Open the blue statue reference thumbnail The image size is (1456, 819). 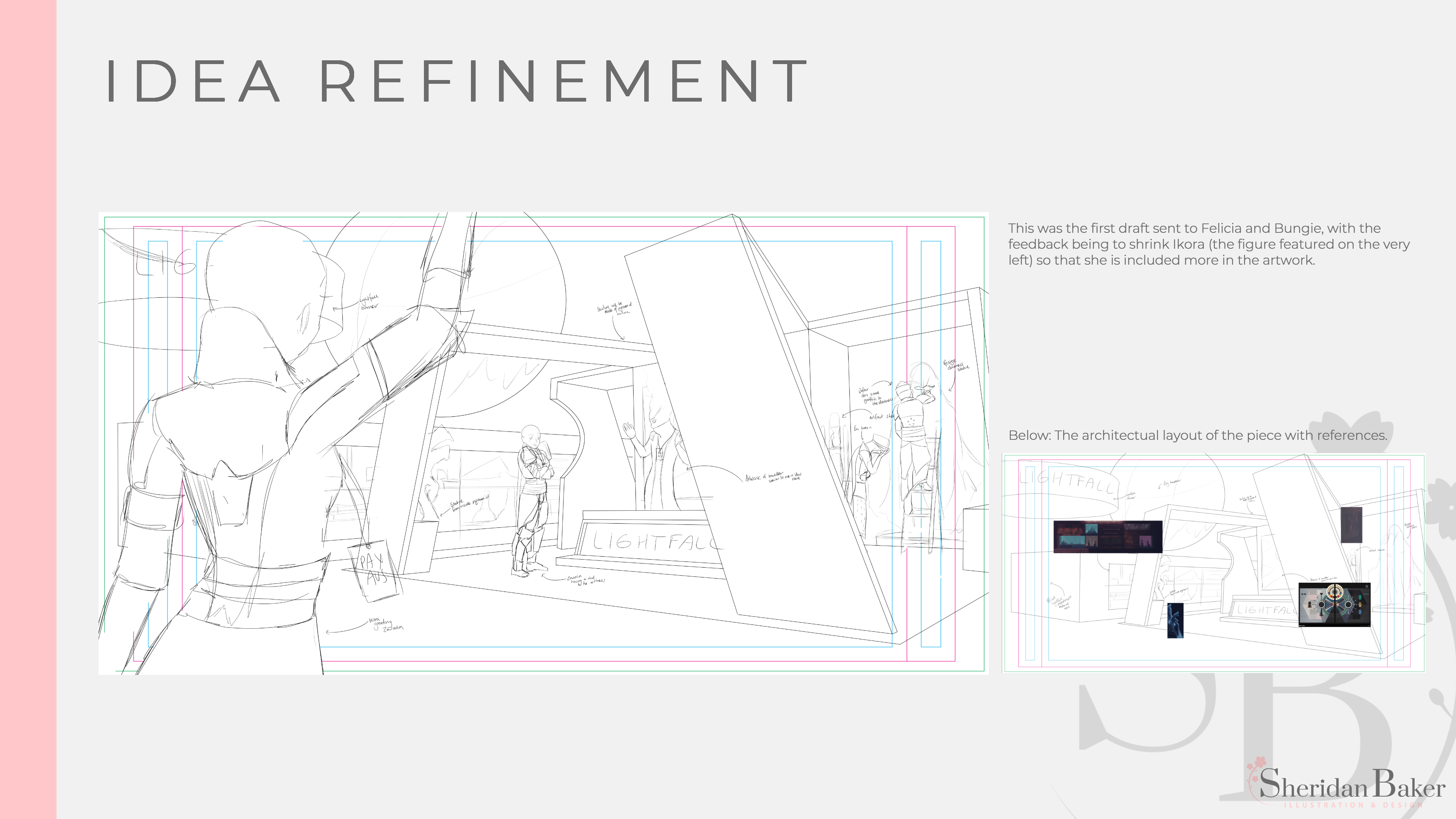[x=1175, y=621]
